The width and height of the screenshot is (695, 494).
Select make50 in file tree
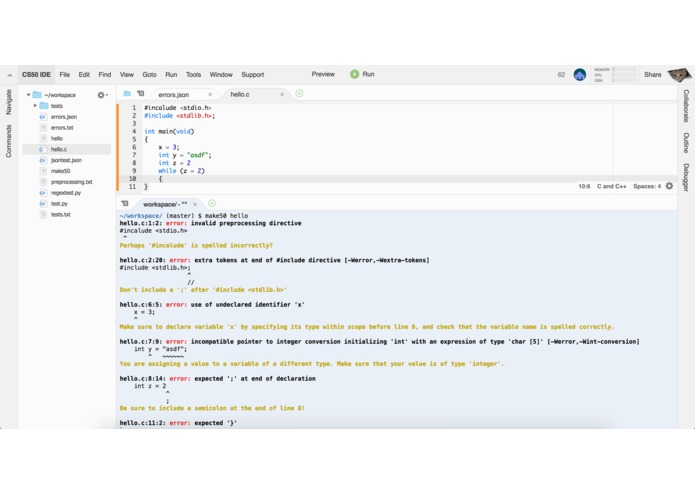point(60,171)
